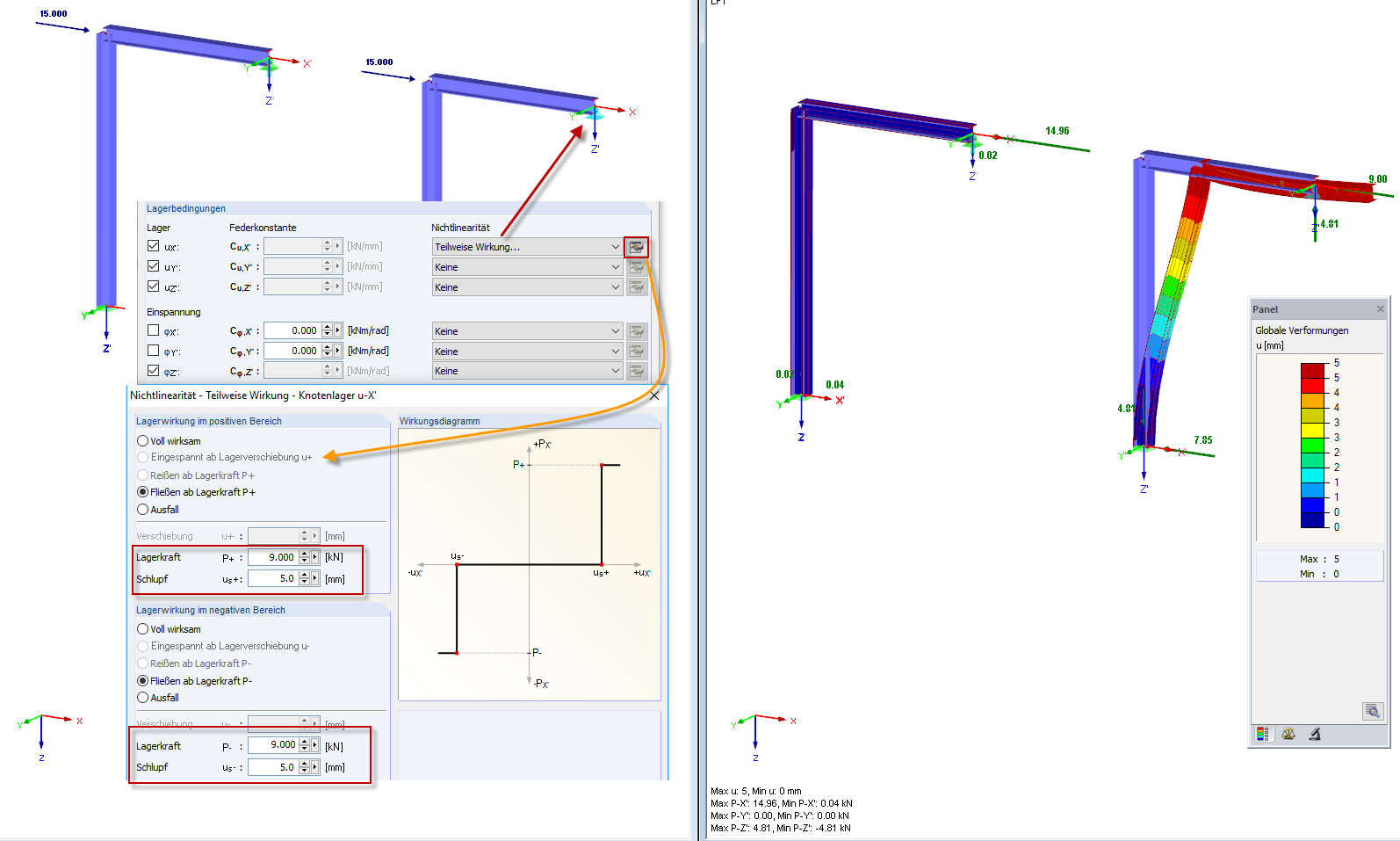Click the 'Max u: 5, Min u: 0 mm' result line
Image resolution: width=1400 pixels, height=841 pixels.
[x=755, y=791]
